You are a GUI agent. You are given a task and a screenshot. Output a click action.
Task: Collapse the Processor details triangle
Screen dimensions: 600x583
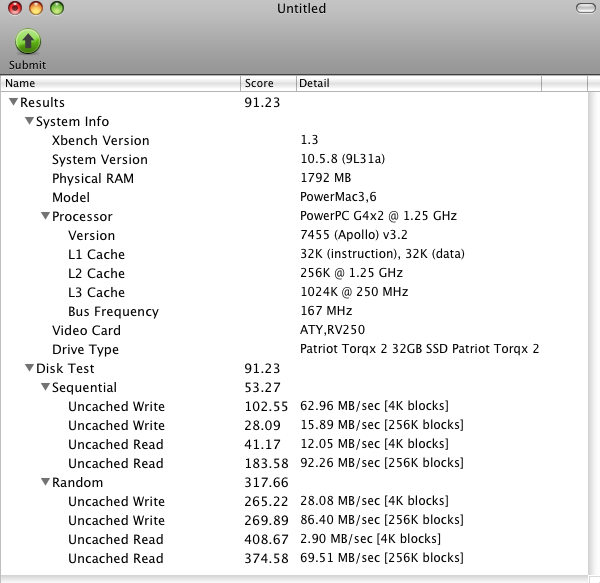[x=46, y=216]
